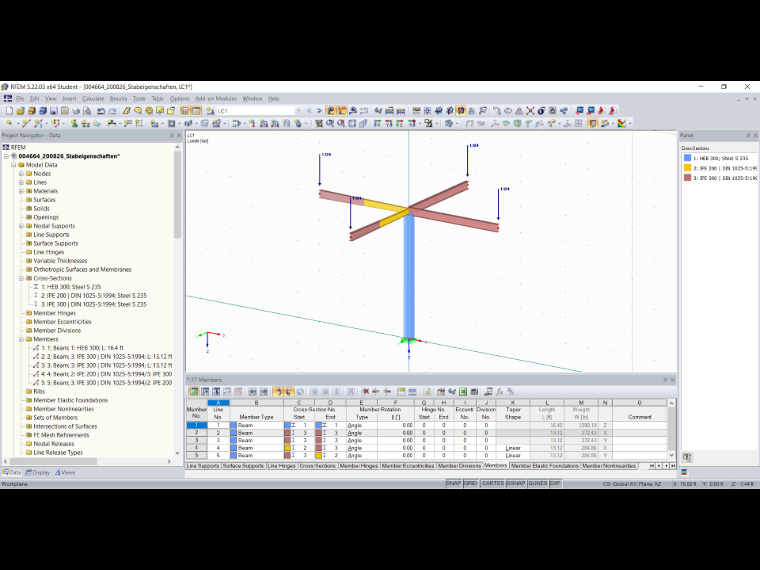760x570 pixels.
Task: Switch to Cross-Sections table tab
Action: click(x=317, y=466)
